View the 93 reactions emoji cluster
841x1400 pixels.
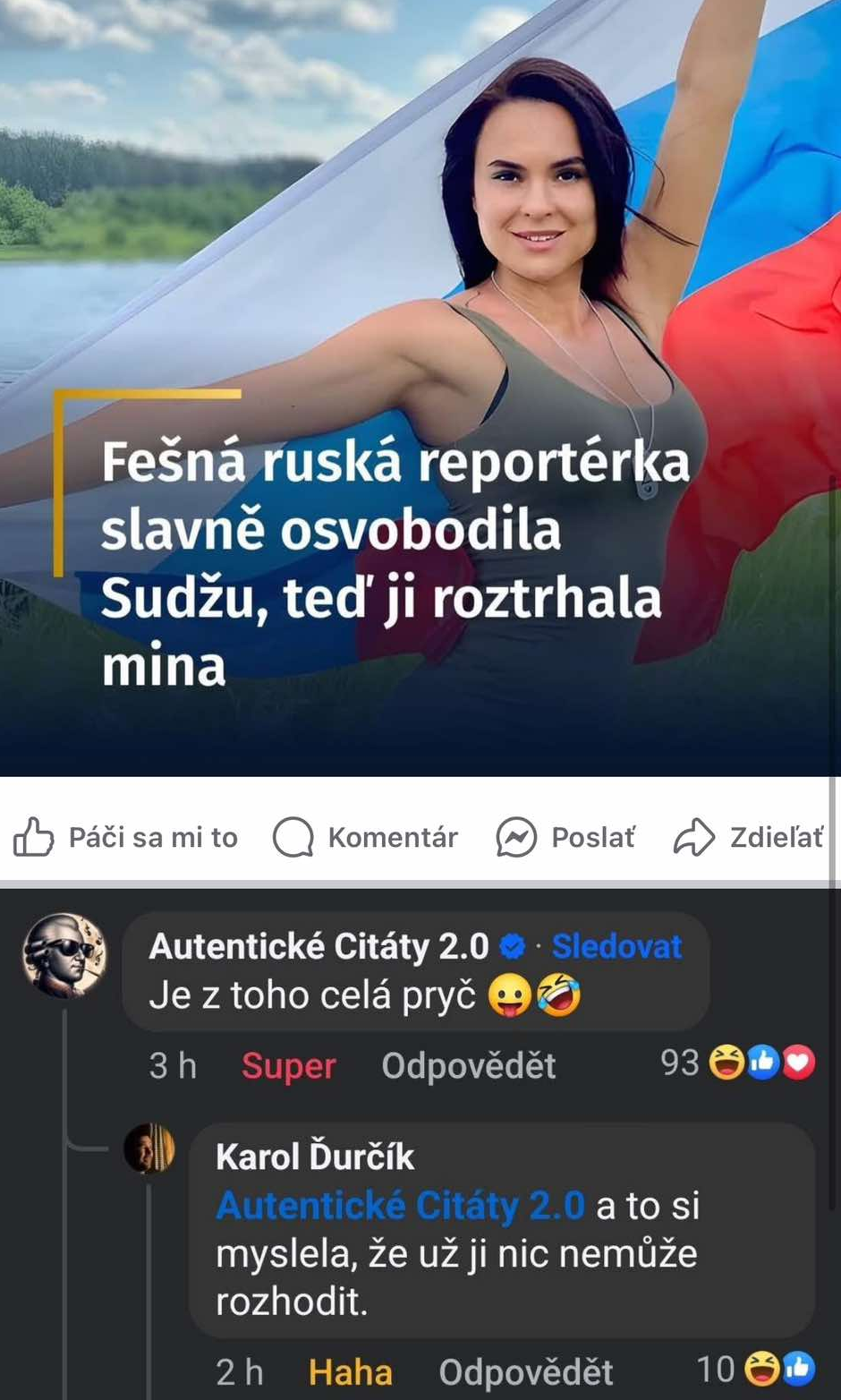(x=761, y=1063)
